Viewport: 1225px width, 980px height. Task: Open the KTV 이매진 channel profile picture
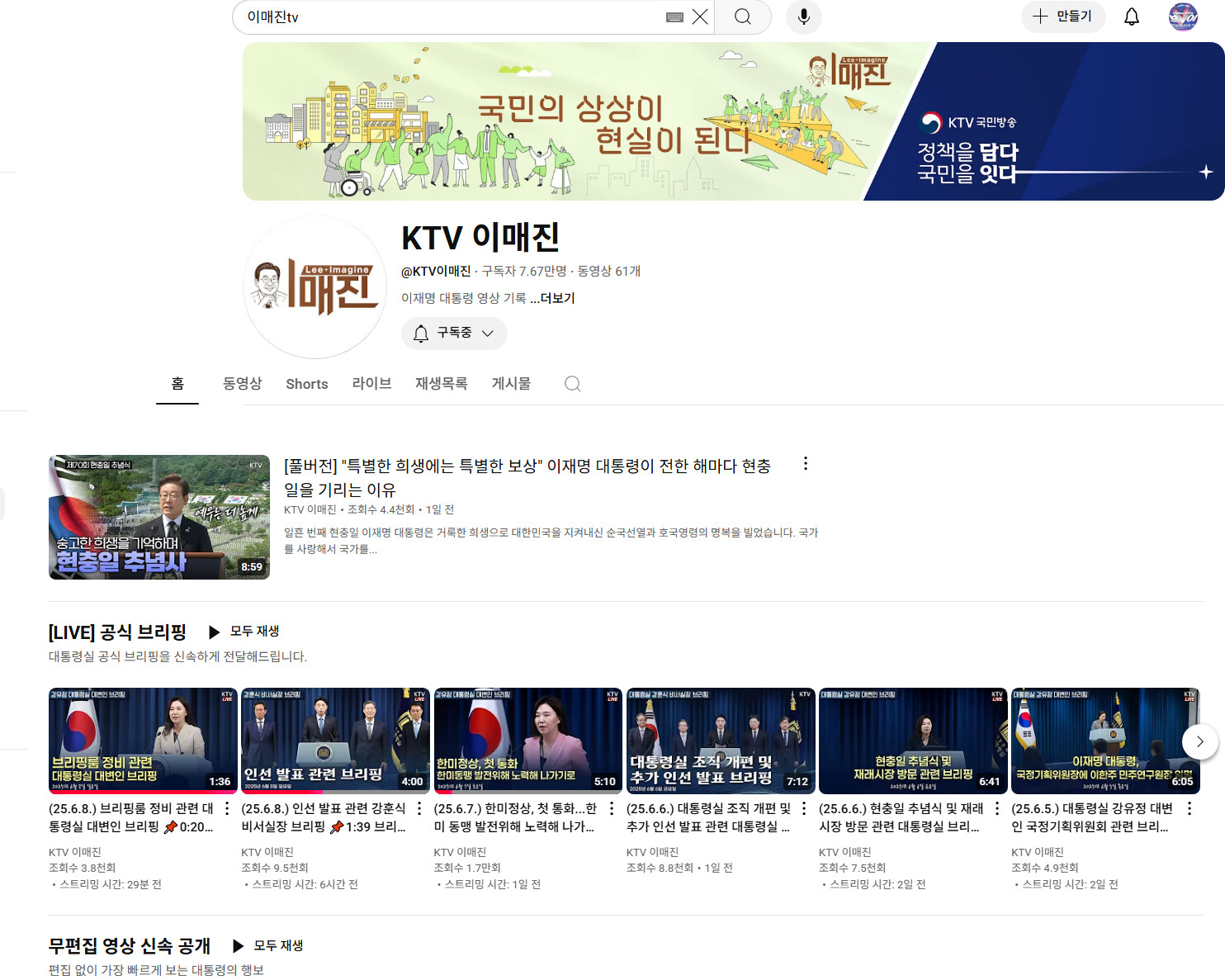click(315, 287)
